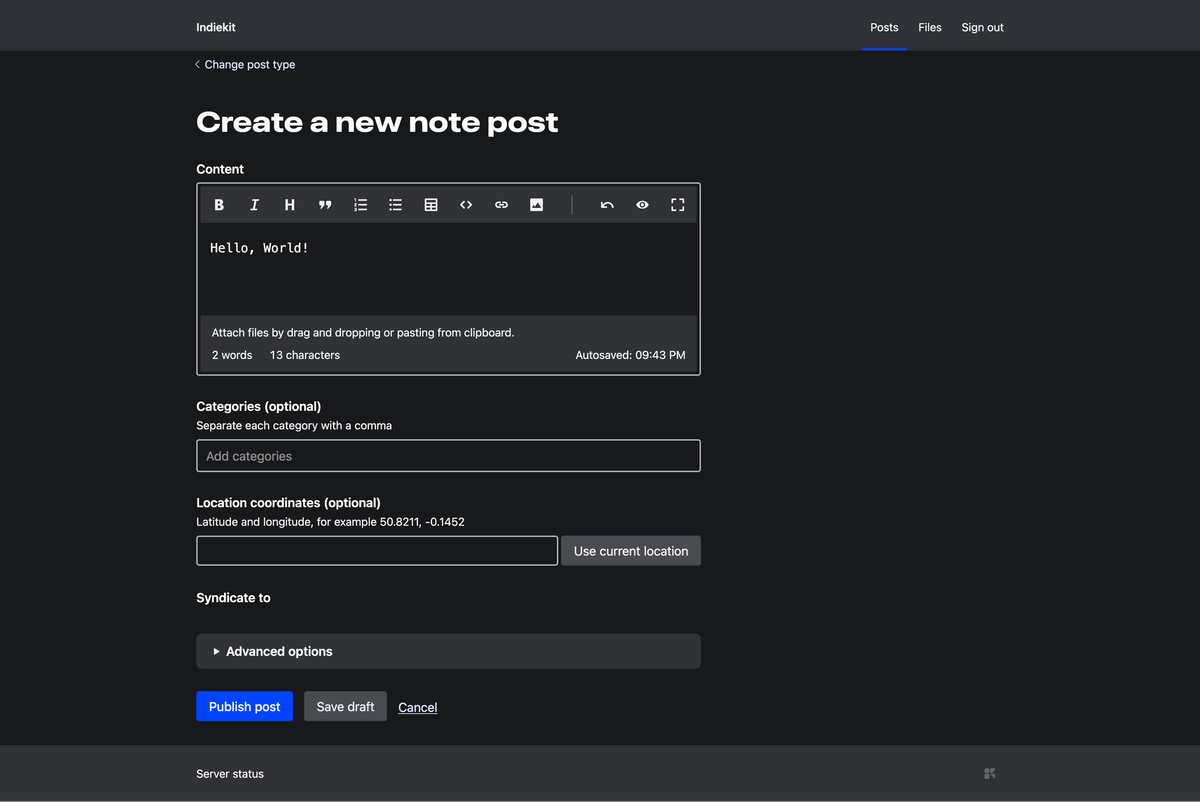Click the Add categories field
The image size is (1200, 802).
[x=448, y=455]
